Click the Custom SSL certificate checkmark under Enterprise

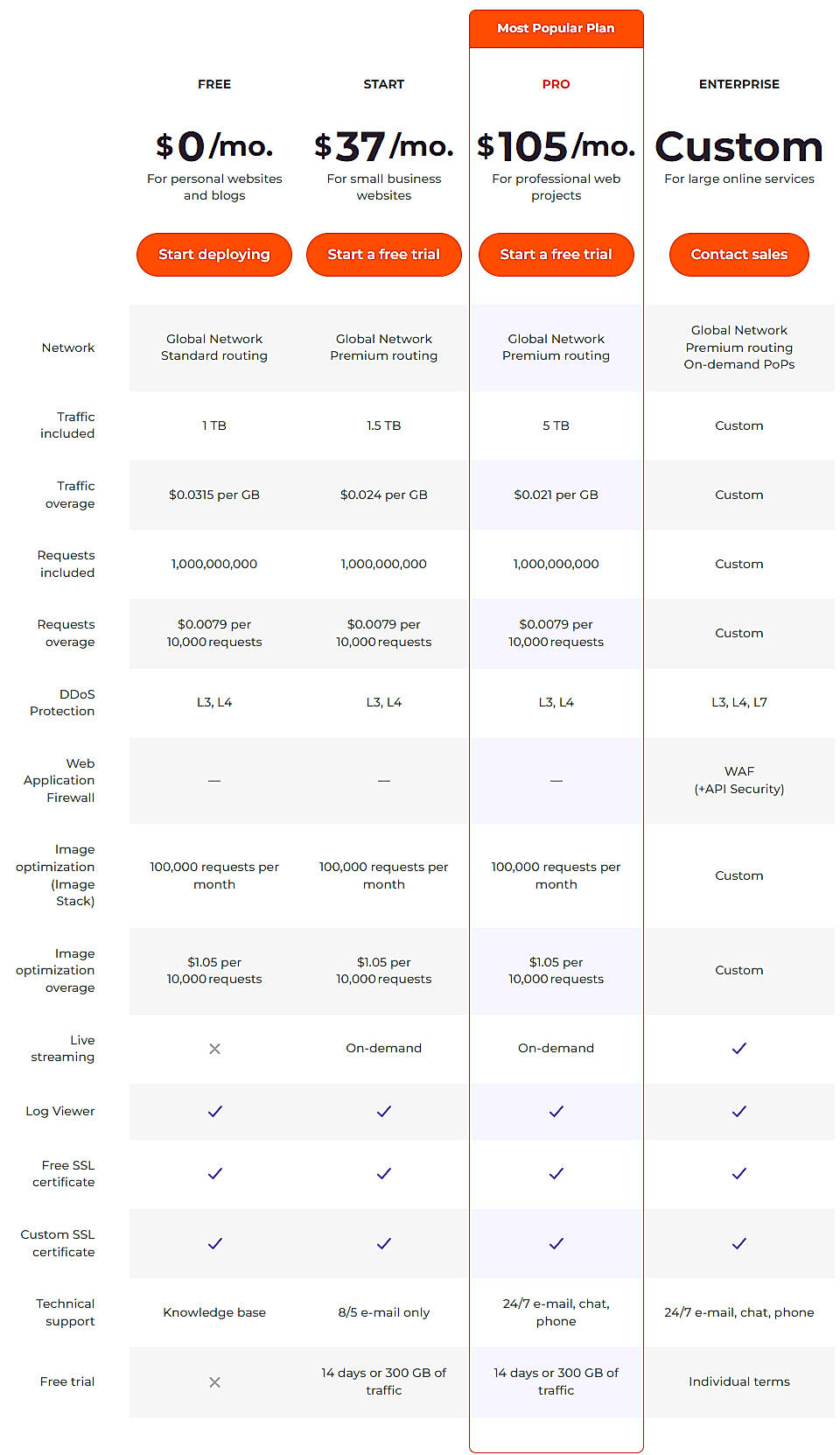tap(739, 1243)
